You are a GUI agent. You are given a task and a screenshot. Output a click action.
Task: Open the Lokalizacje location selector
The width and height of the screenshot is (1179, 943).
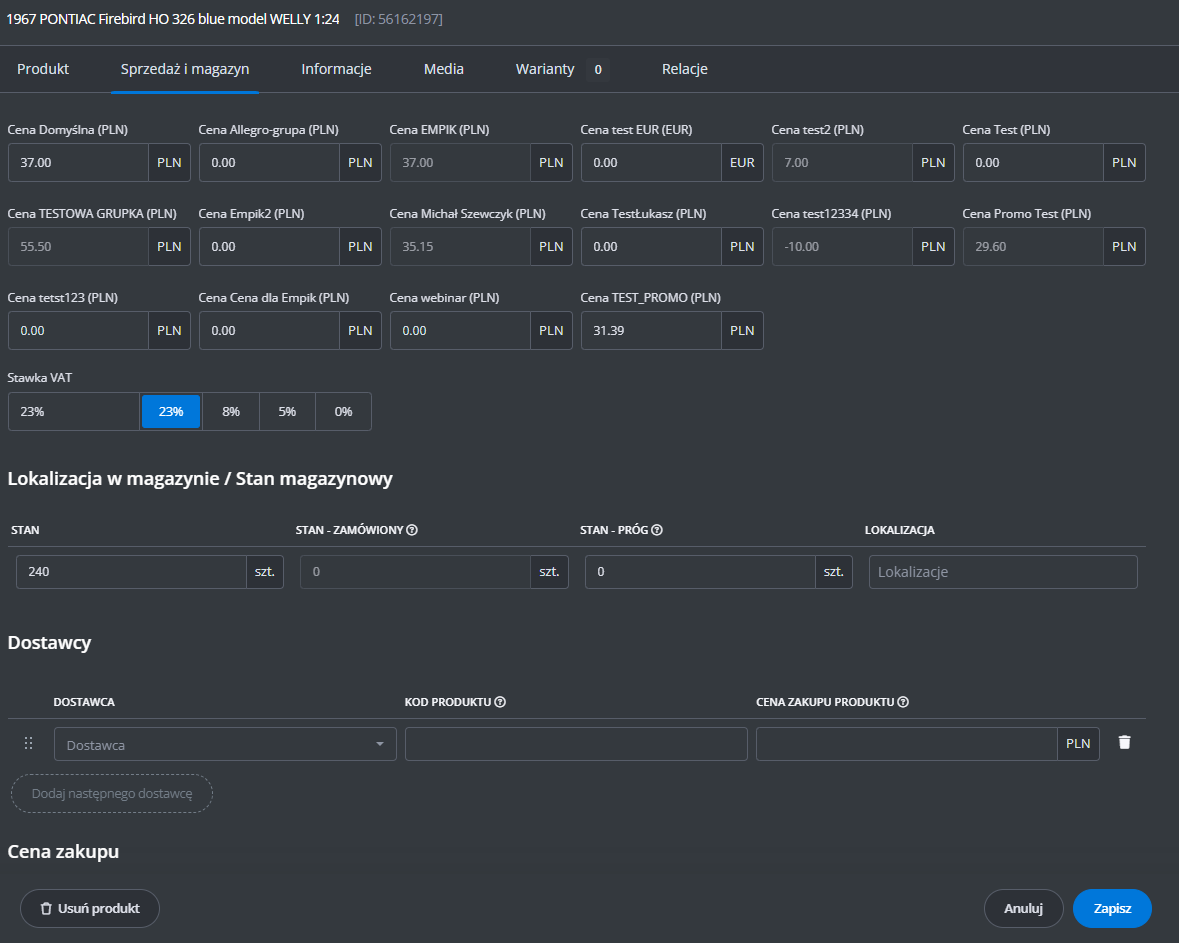1002,572
